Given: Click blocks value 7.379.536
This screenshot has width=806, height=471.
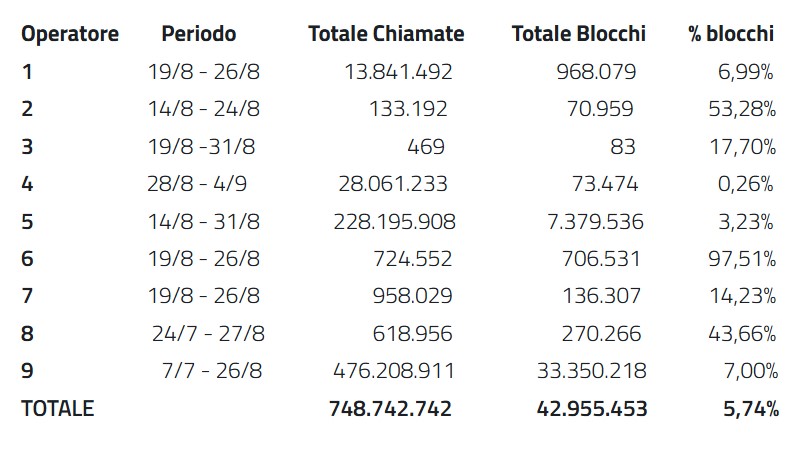Looking at the screenshot, I should (x=592, y=221).
